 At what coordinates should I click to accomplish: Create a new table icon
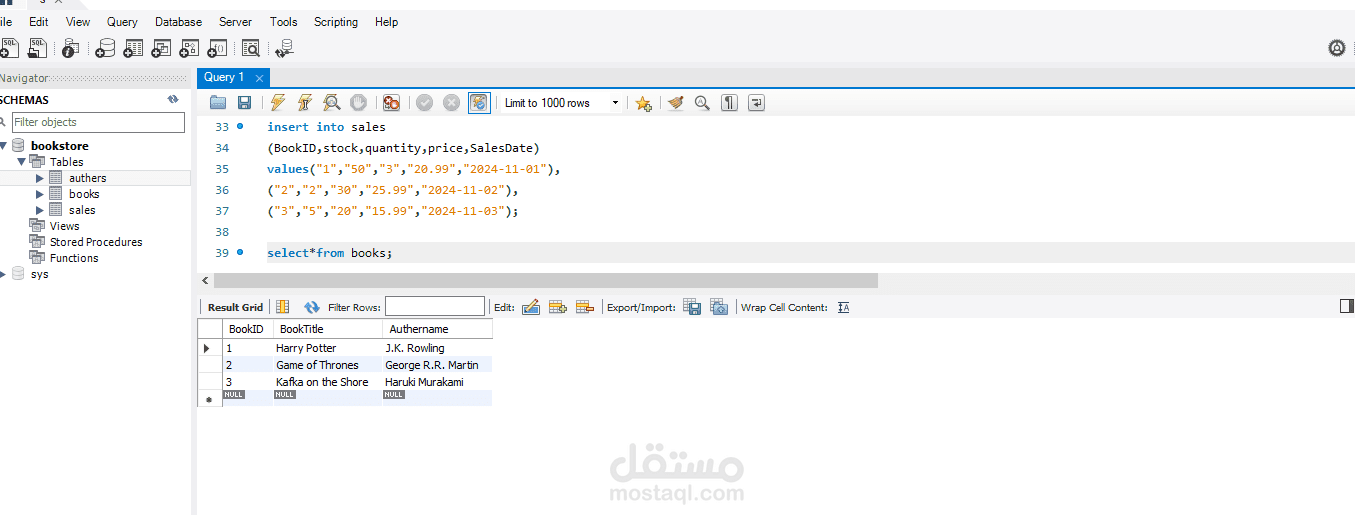pos(133,47)
